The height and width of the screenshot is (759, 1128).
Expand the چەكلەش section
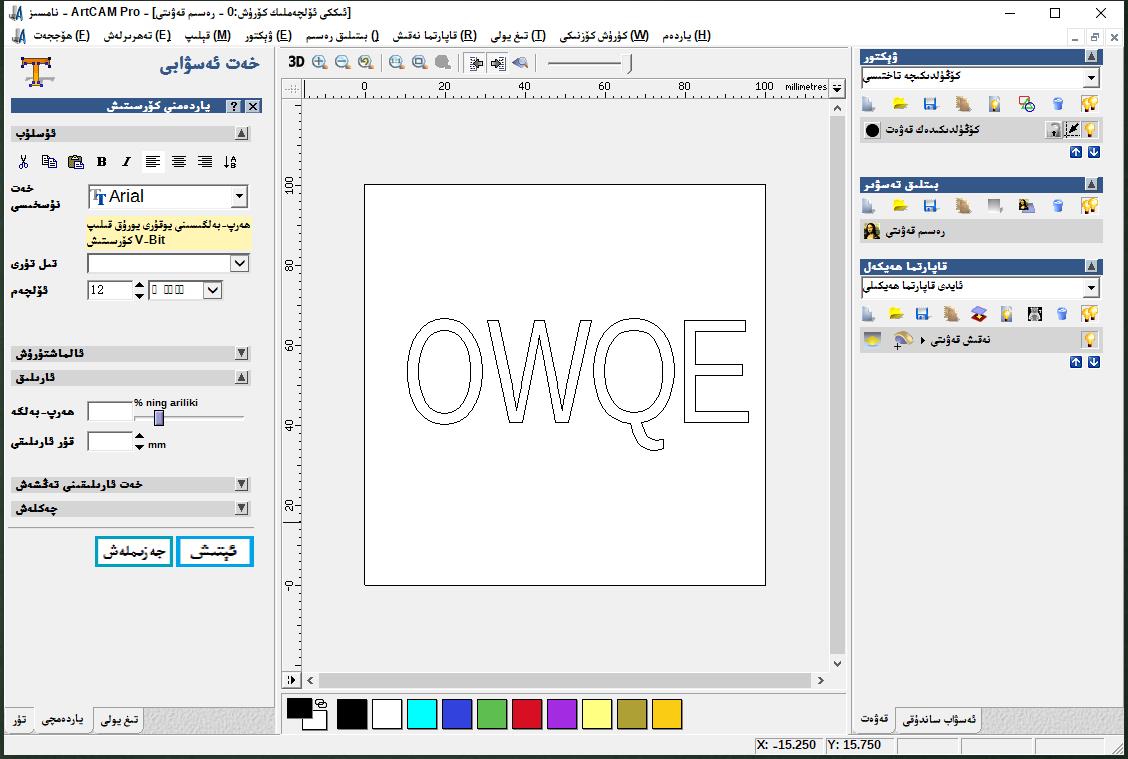click(x=242, y=509)
